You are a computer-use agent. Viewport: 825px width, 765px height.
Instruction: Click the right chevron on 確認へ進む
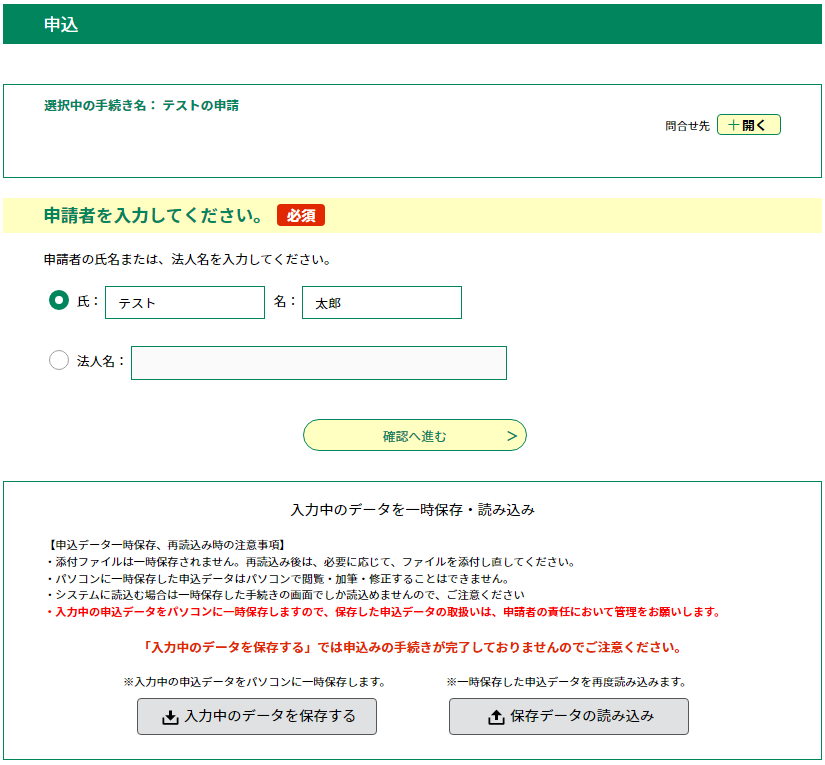511,436
